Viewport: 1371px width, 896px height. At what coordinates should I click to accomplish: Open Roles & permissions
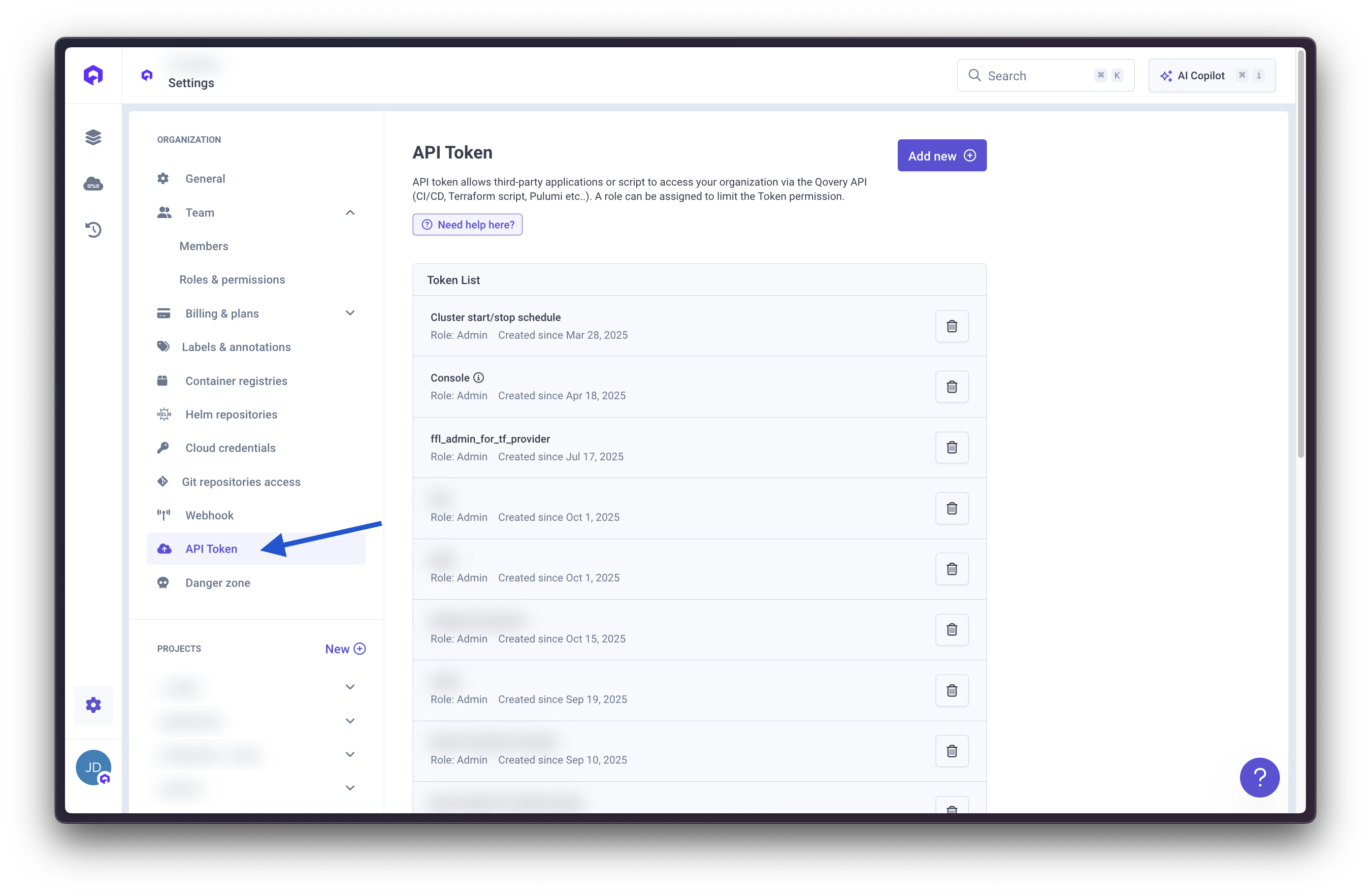232,279
